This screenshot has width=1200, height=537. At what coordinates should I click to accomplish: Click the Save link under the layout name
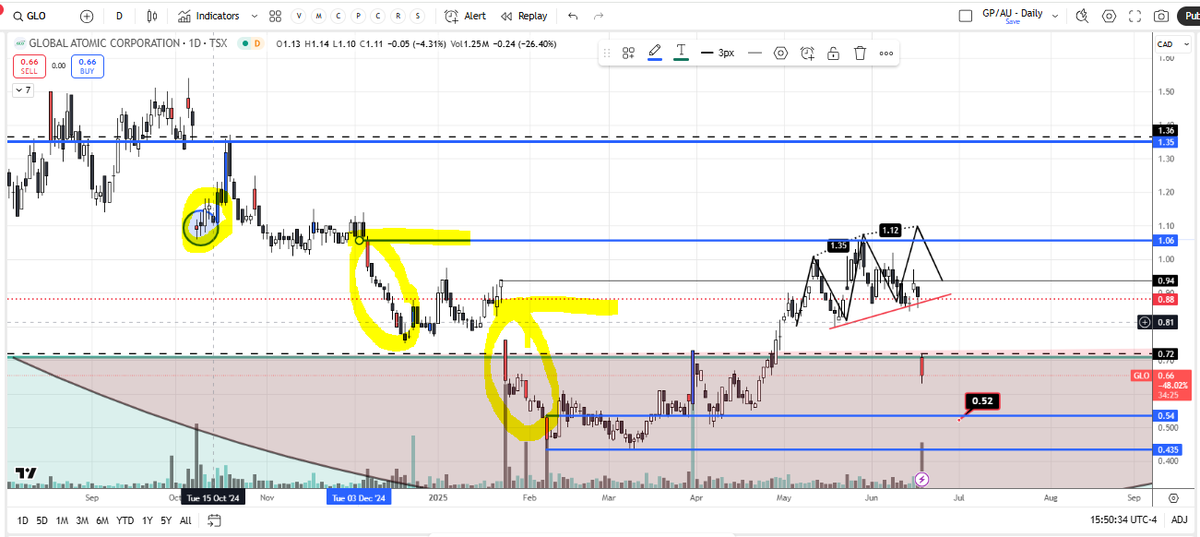coord(1013,22)
